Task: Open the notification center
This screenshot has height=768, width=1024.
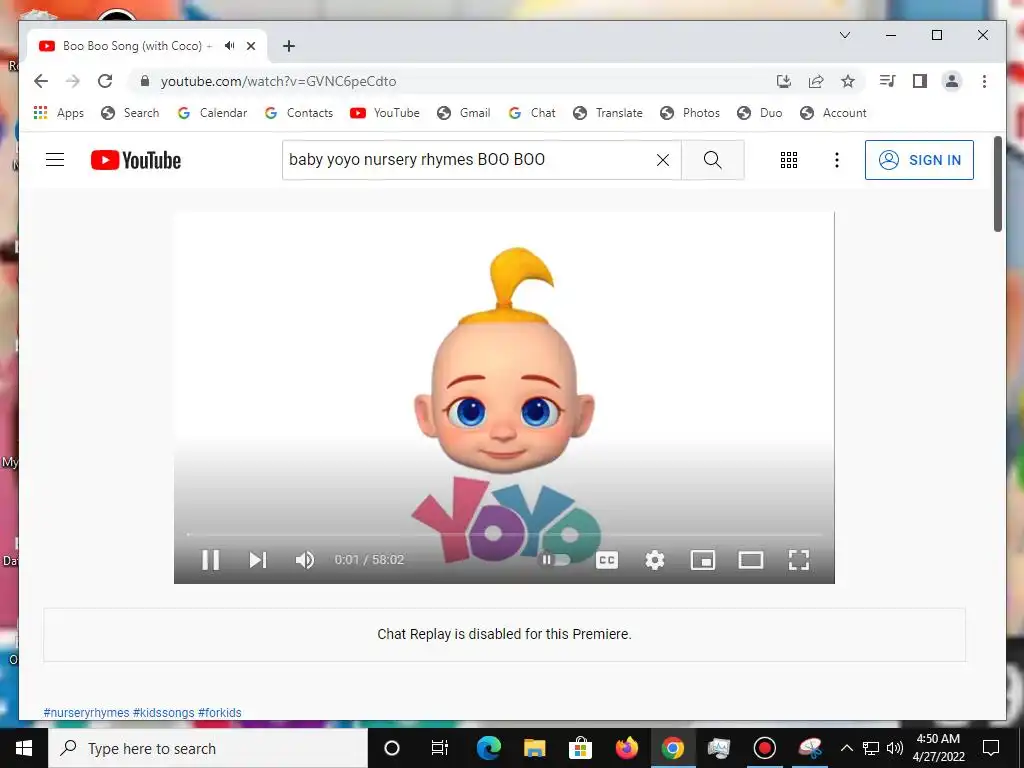Action: (x=991, y=748)
